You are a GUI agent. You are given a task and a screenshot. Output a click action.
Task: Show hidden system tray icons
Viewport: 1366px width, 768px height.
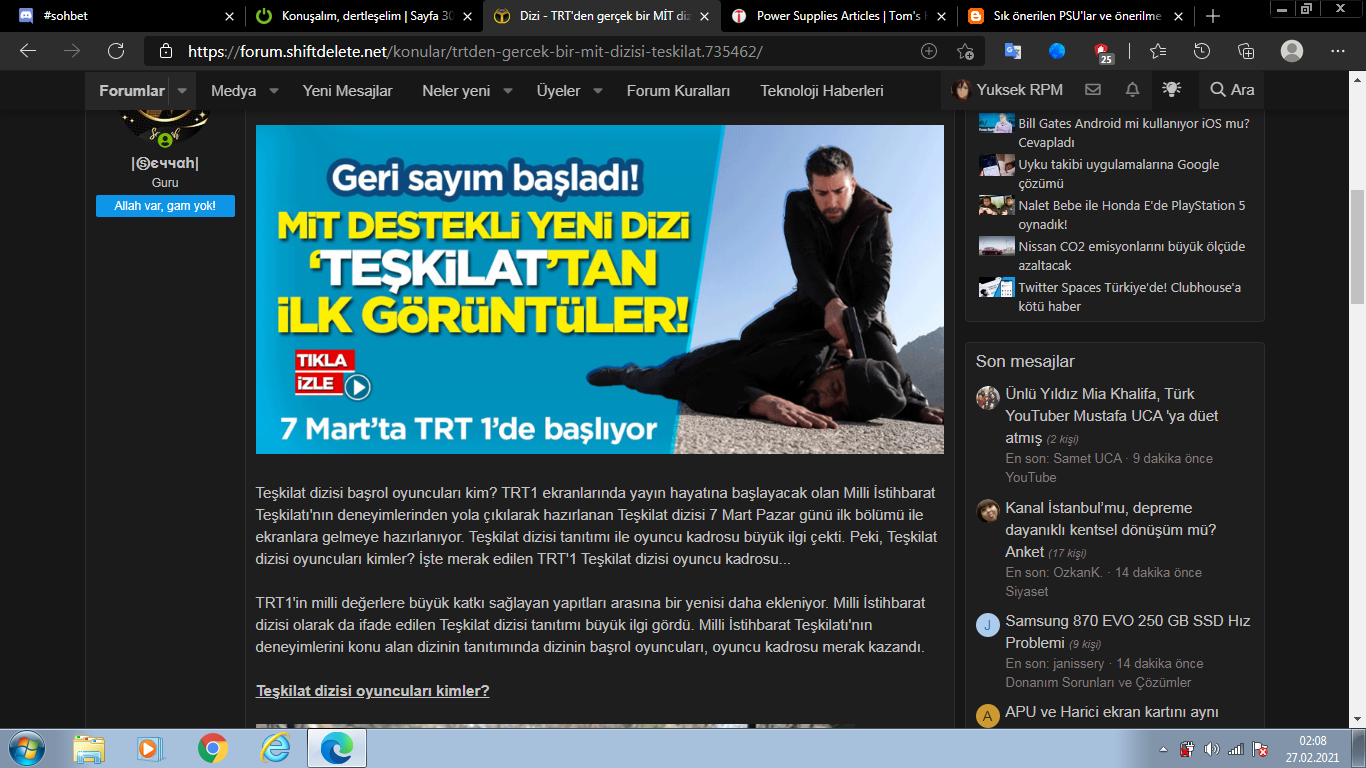[x=1164, y=749]
